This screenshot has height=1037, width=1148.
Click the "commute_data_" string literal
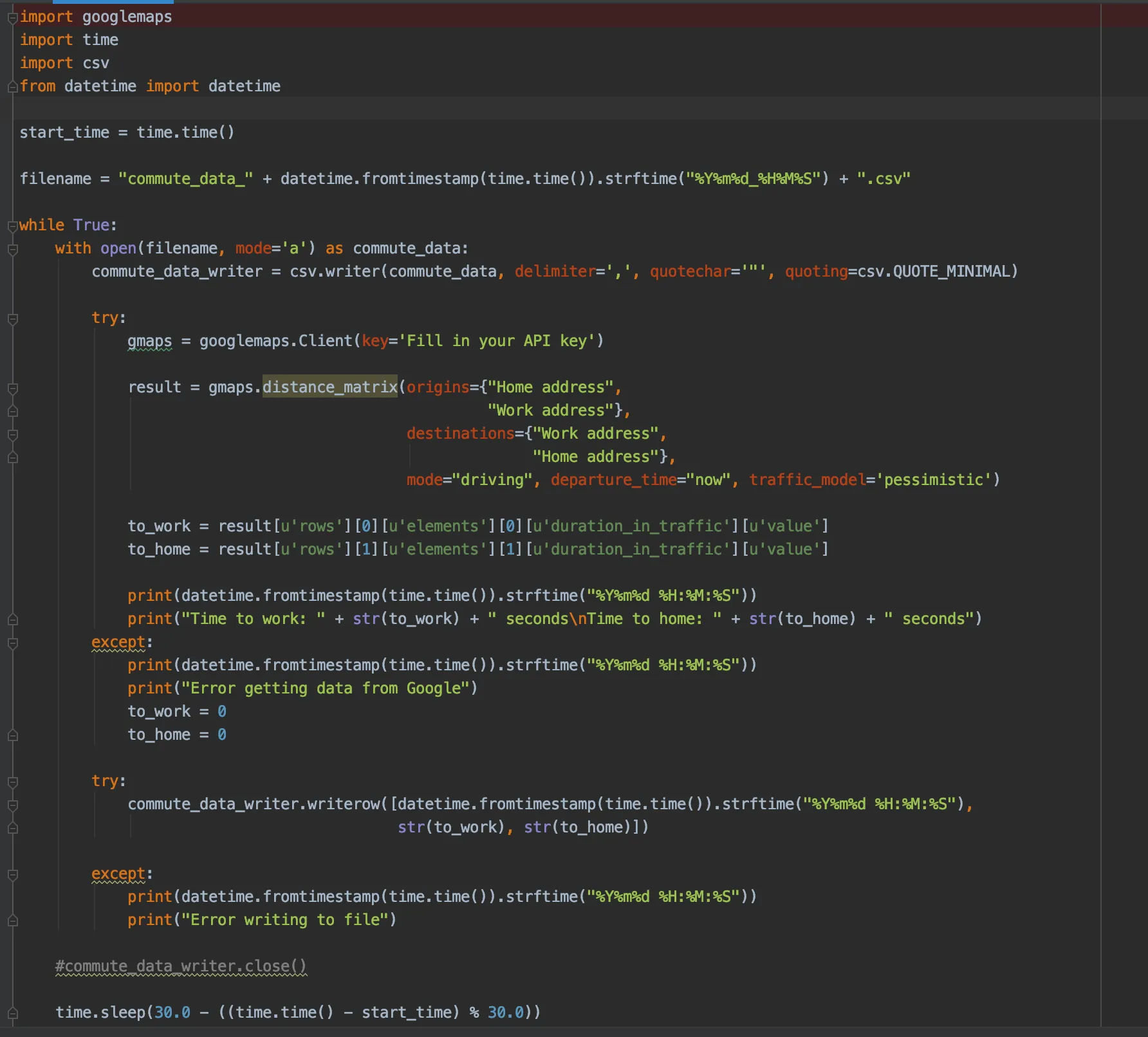click(x=185, y=179)
